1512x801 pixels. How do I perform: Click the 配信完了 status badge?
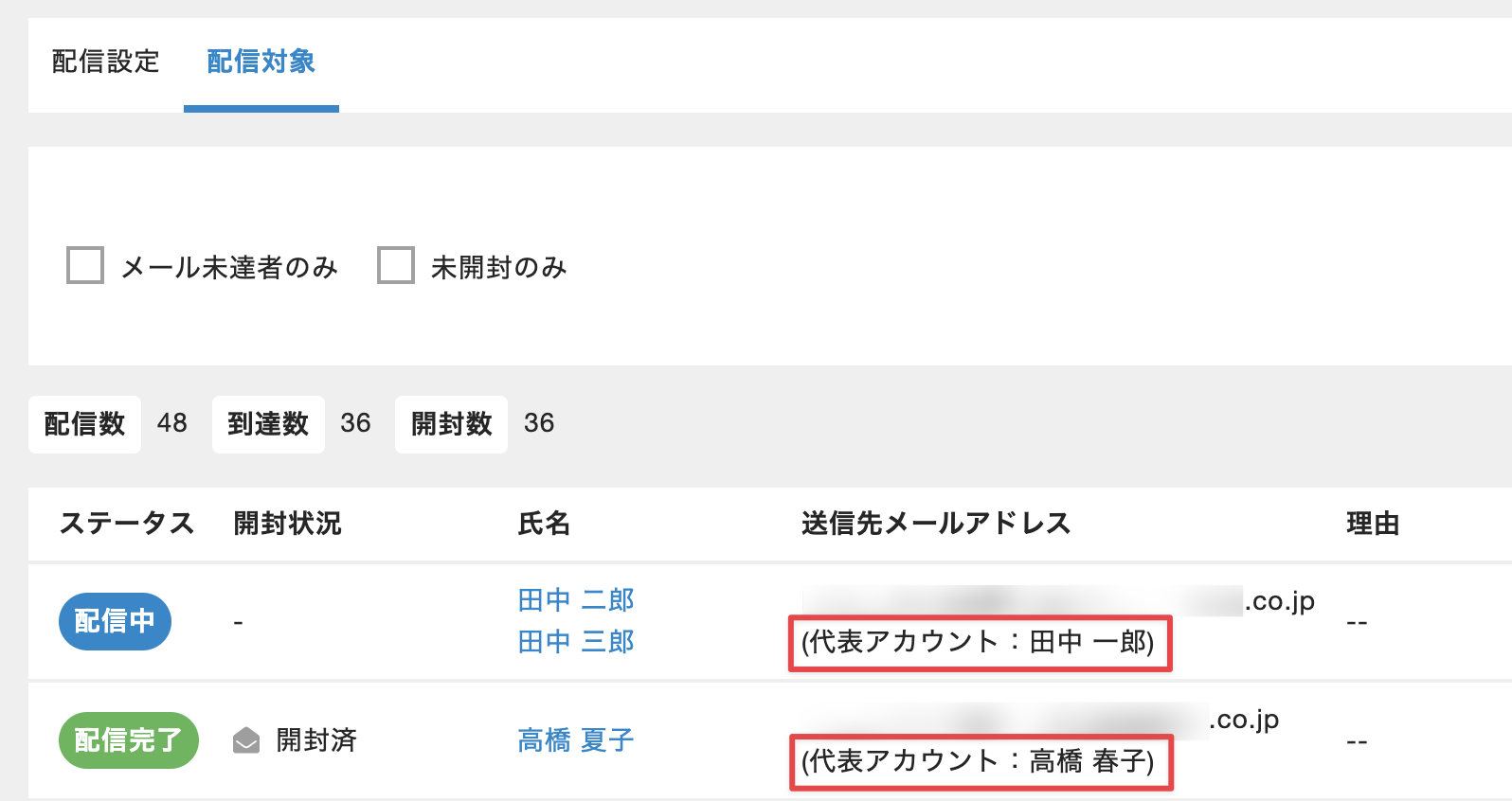tap(128, 740)
